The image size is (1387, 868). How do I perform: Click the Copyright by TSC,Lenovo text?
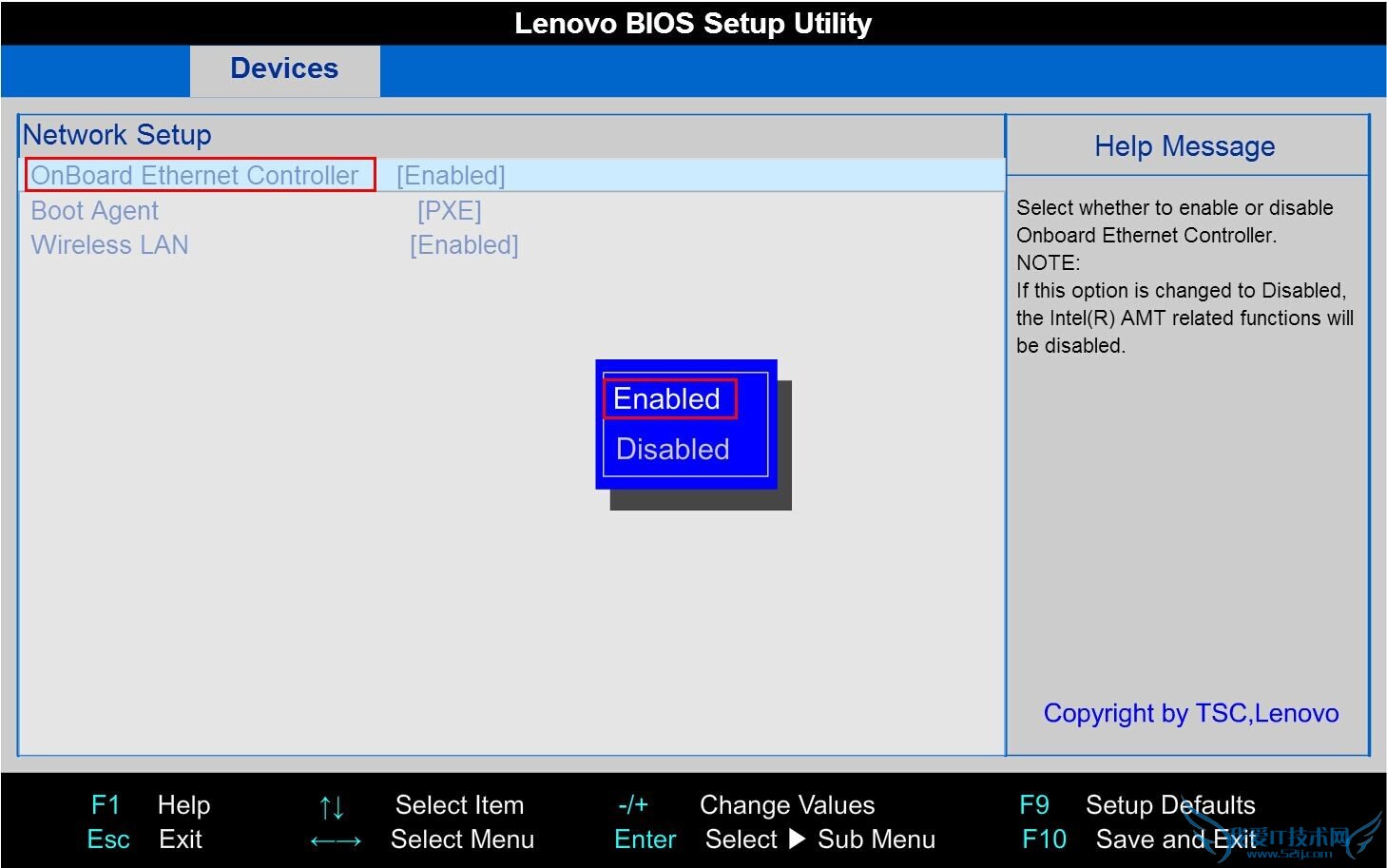[1191, 713]
